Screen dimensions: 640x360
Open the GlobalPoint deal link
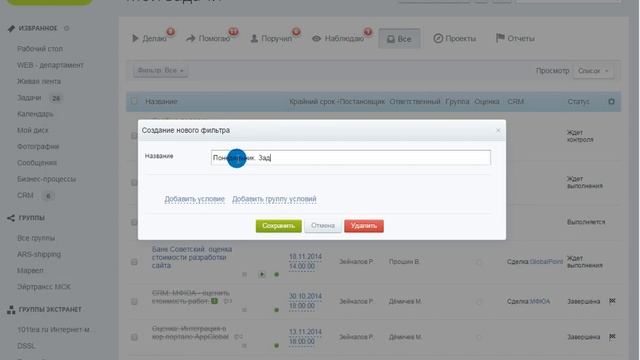[x=546, y=261]
